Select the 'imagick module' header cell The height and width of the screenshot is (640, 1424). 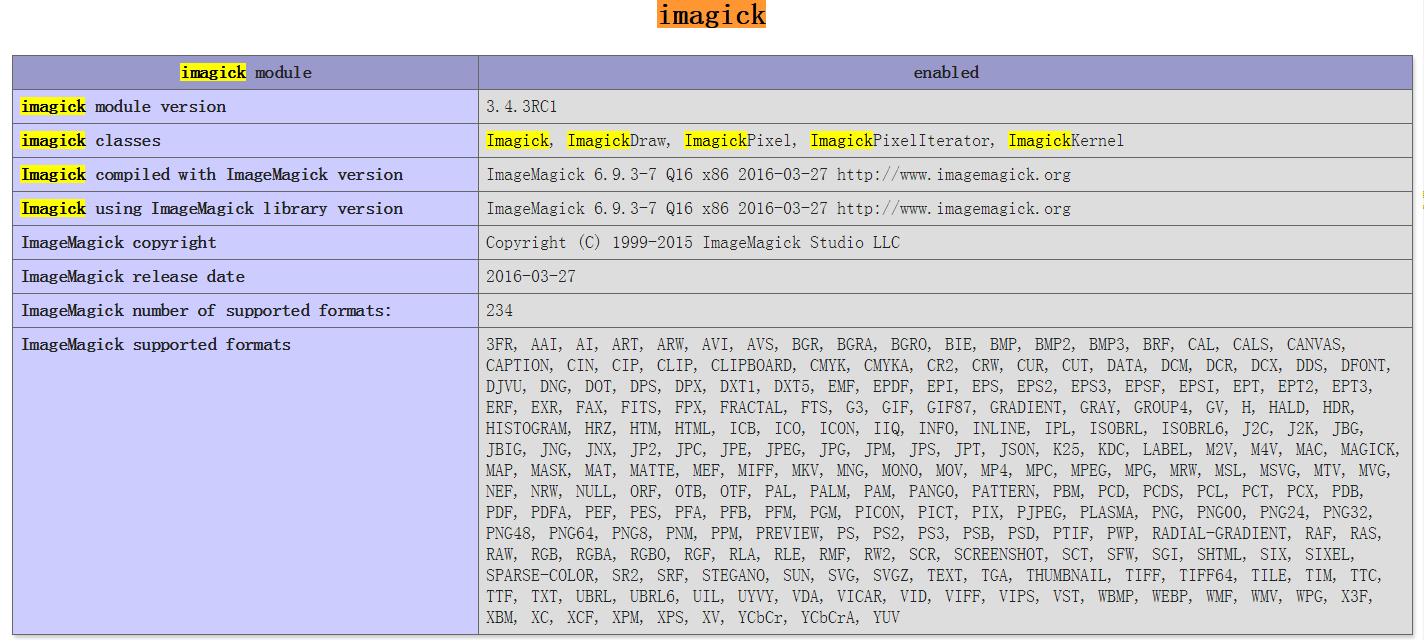tap(246, 72)
